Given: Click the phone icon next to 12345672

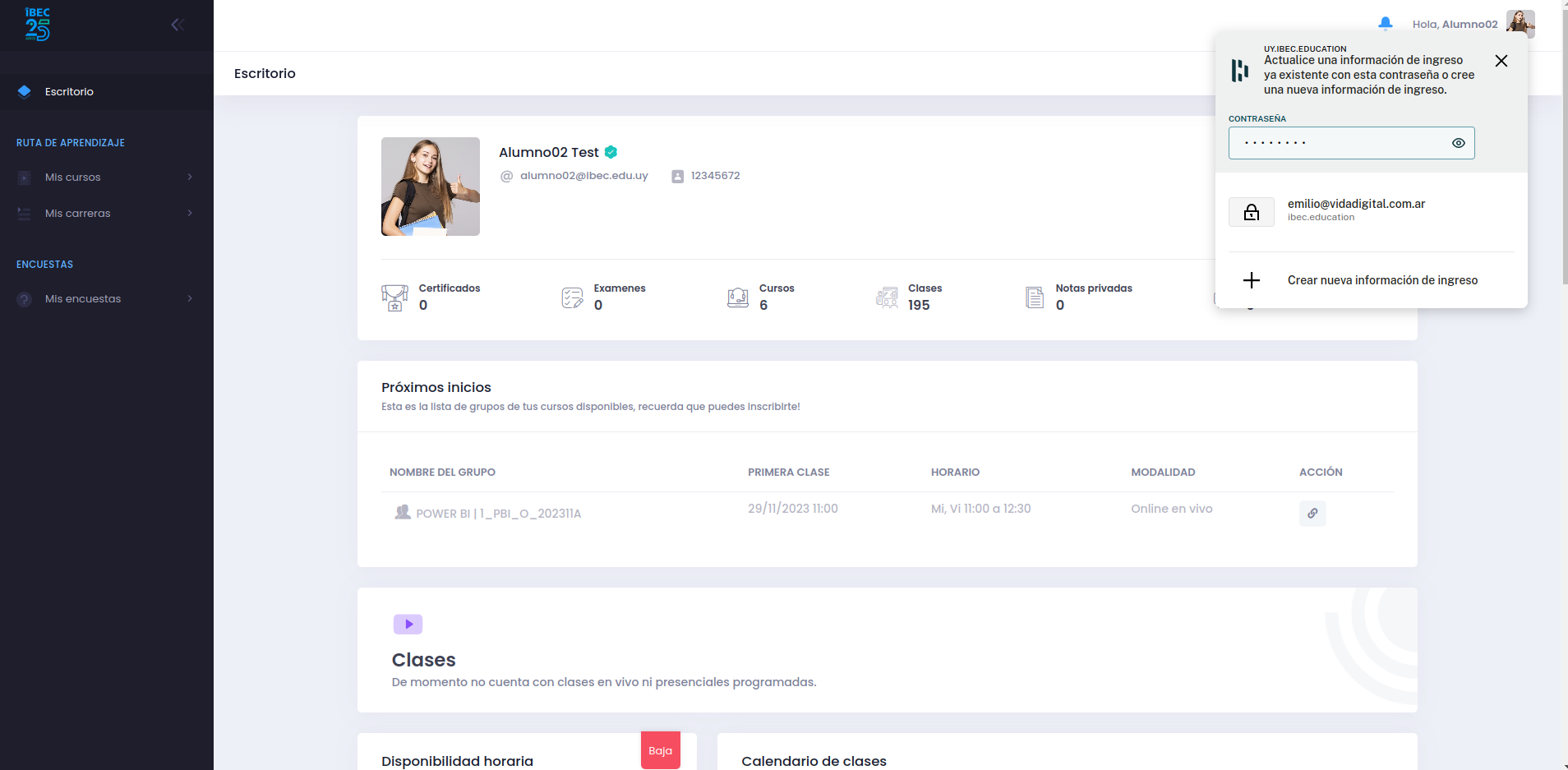Looking at the screenshot, I should (x=677, y=175).
